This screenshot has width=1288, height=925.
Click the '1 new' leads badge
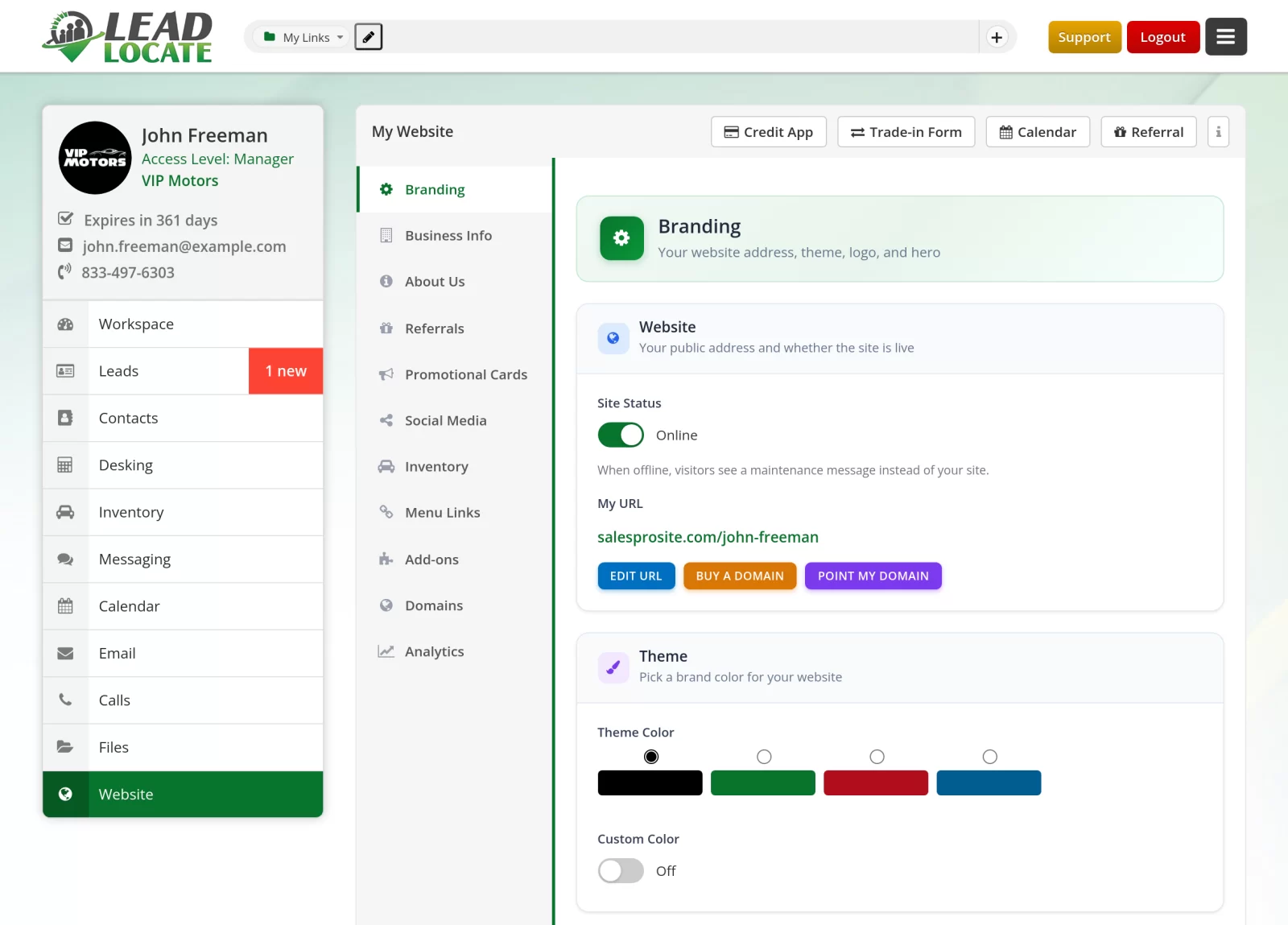click(x=286, y=371)
